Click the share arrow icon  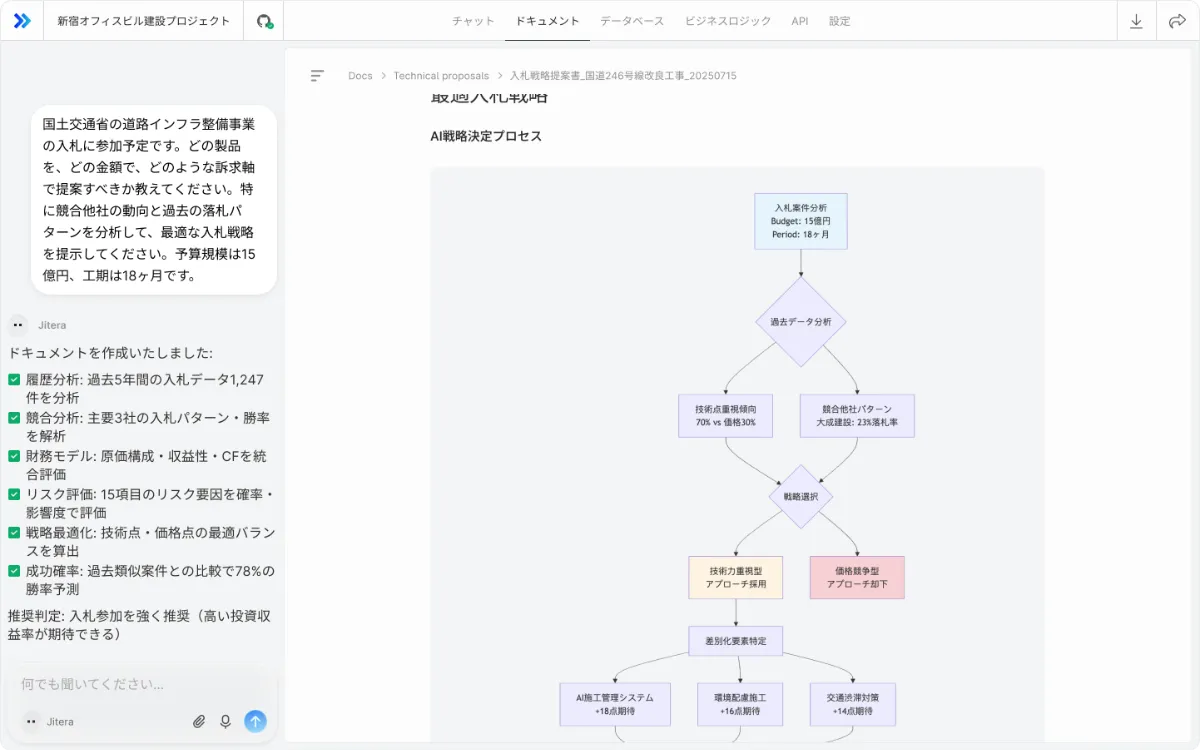[1177, 21]
